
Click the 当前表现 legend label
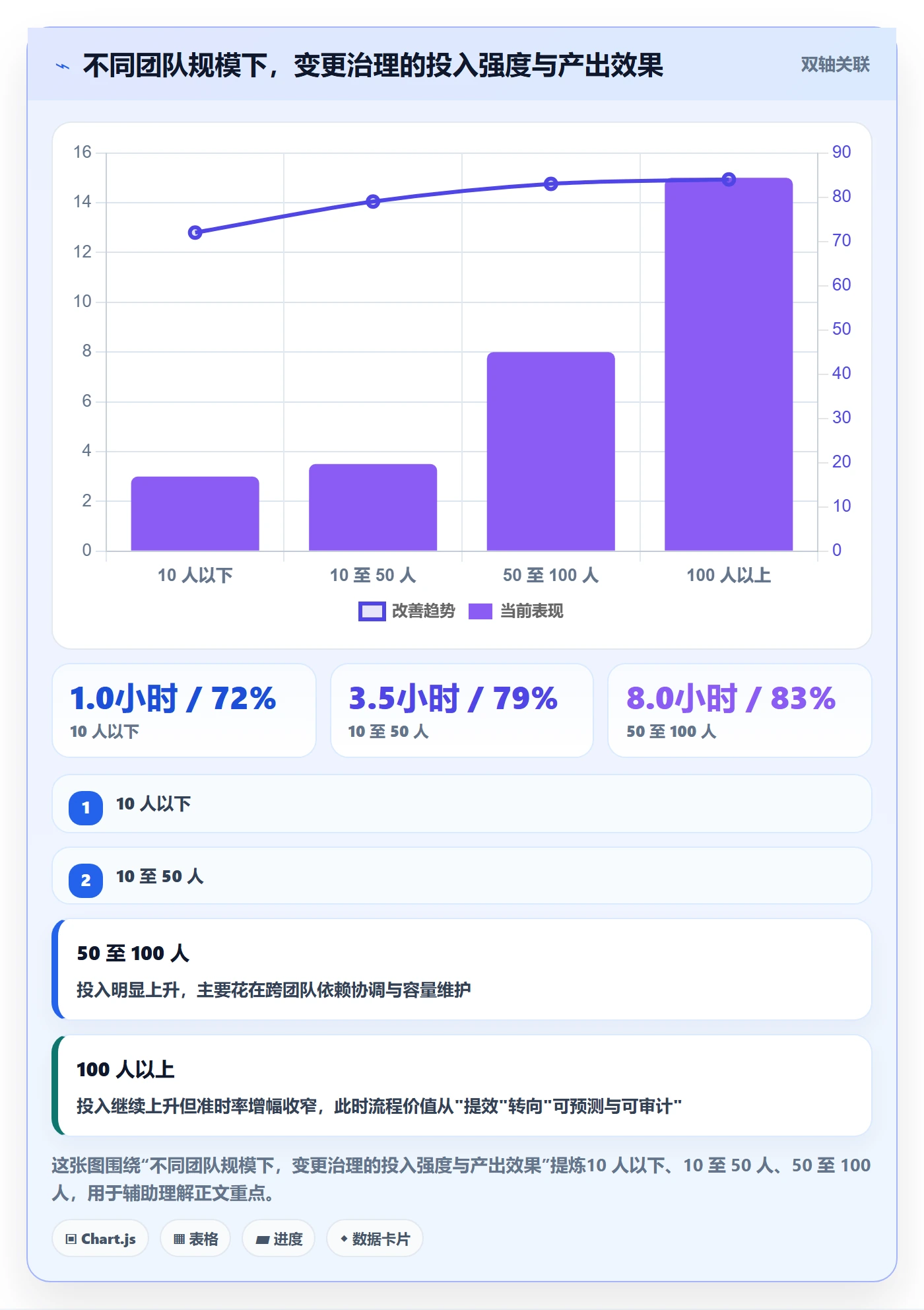(531, 611)
